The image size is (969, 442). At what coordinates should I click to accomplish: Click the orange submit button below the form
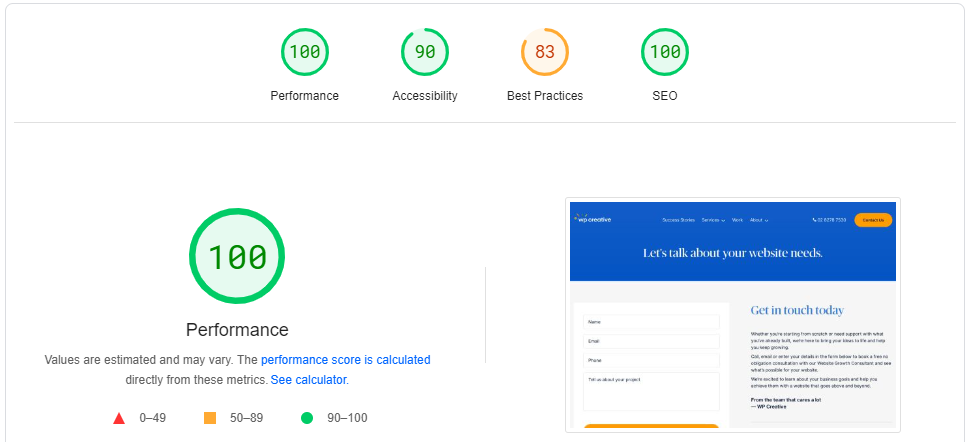pos(651,426)
